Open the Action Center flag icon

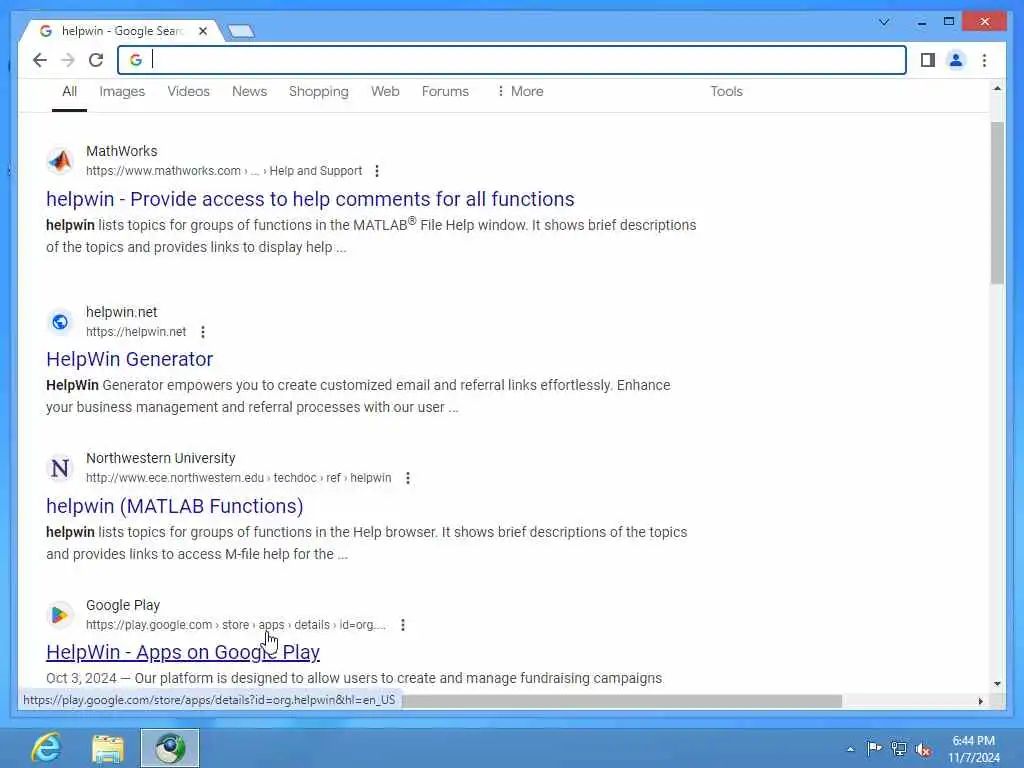coord(874,748)
